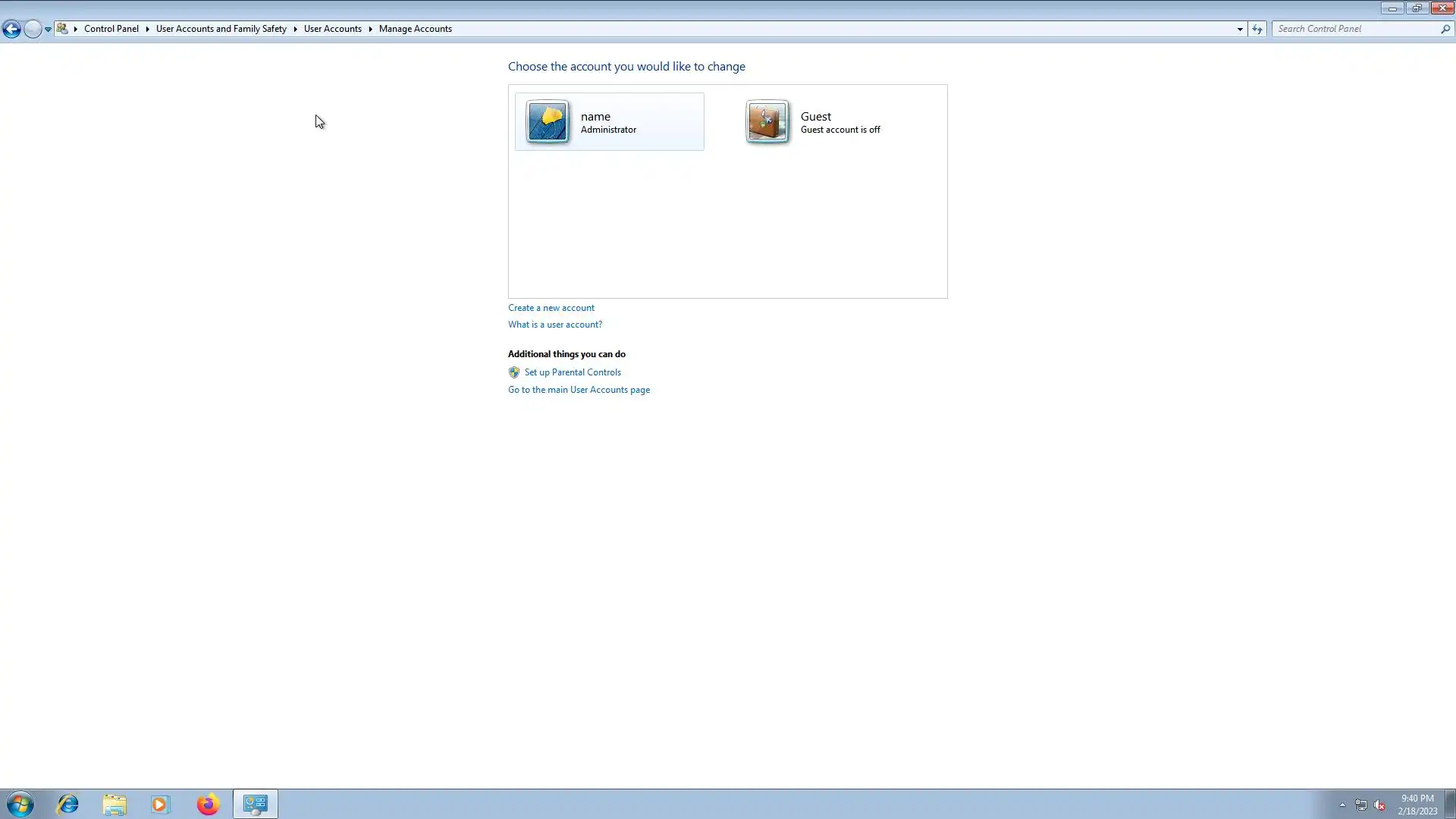This screenshot has width=1456, height=819.
Task: Go to User Accounts and Family Safety breadcrumb
Action: 221,29
